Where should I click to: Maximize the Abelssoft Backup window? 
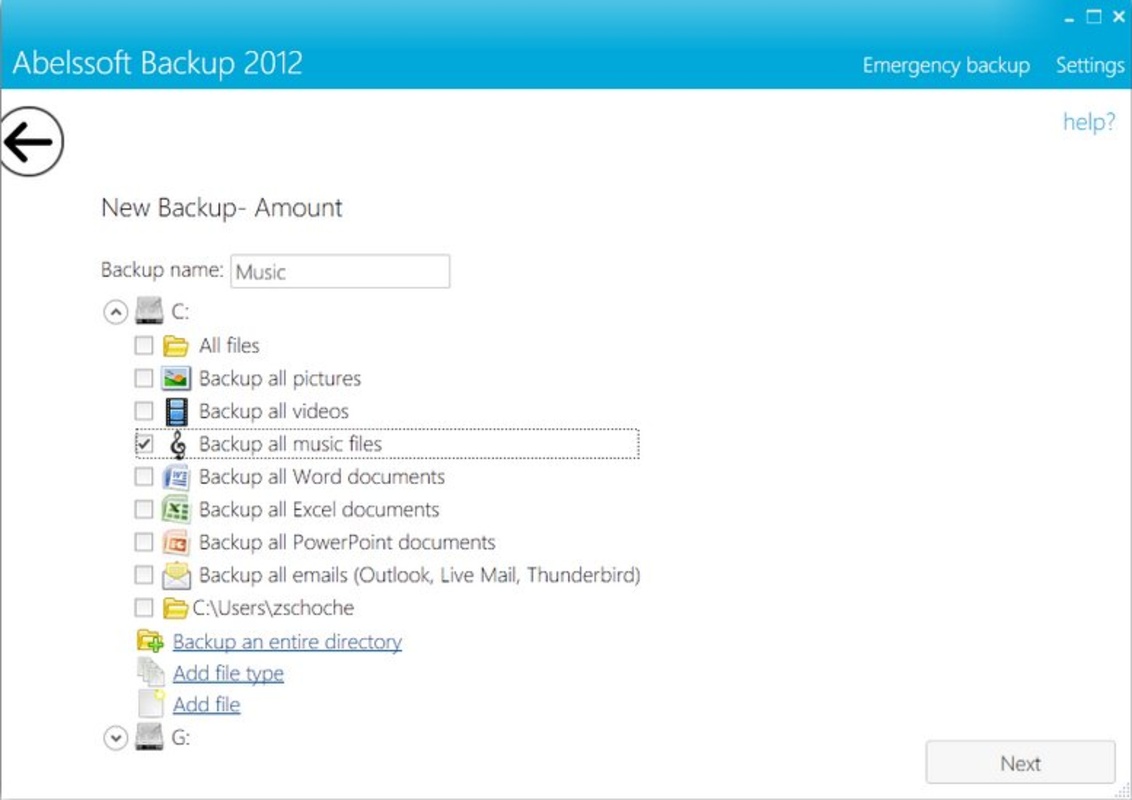1094,17
